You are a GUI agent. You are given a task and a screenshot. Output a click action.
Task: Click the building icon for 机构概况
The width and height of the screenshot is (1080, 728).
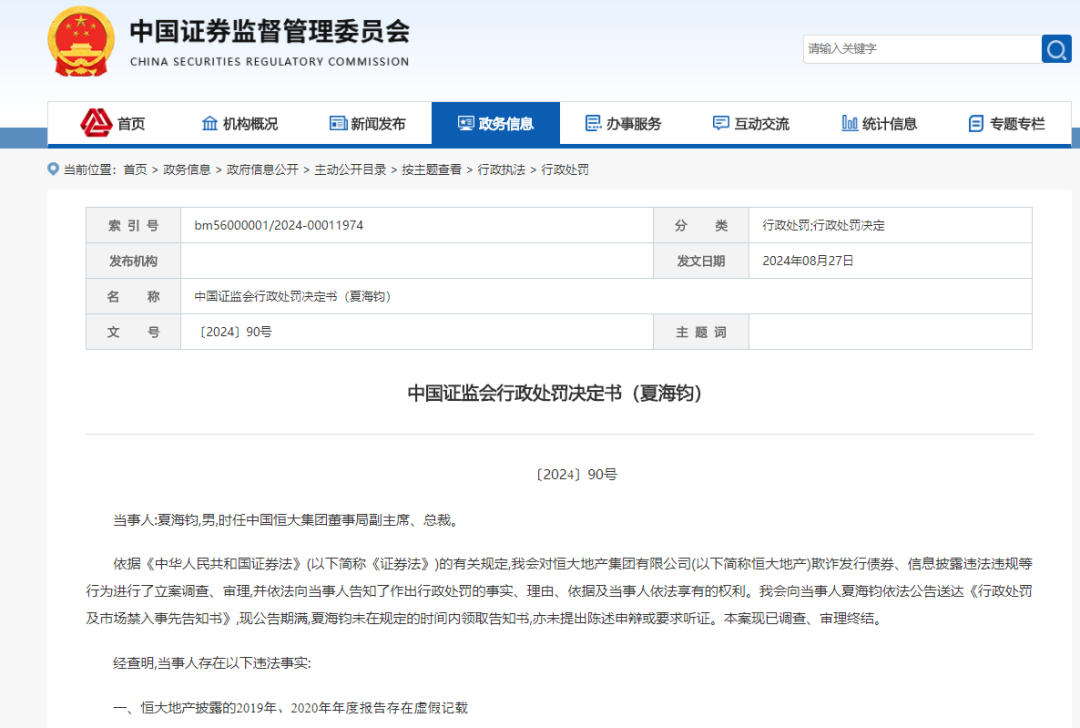209,123
